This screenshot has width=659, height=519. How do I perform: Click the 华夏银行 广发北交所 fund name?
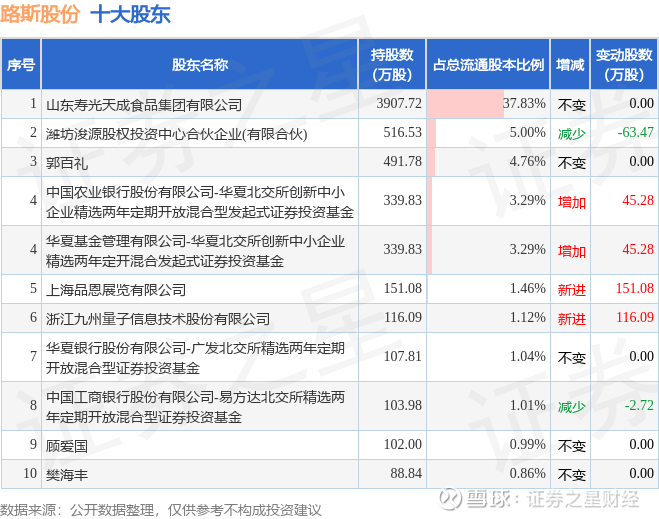[x=195, y=358]
